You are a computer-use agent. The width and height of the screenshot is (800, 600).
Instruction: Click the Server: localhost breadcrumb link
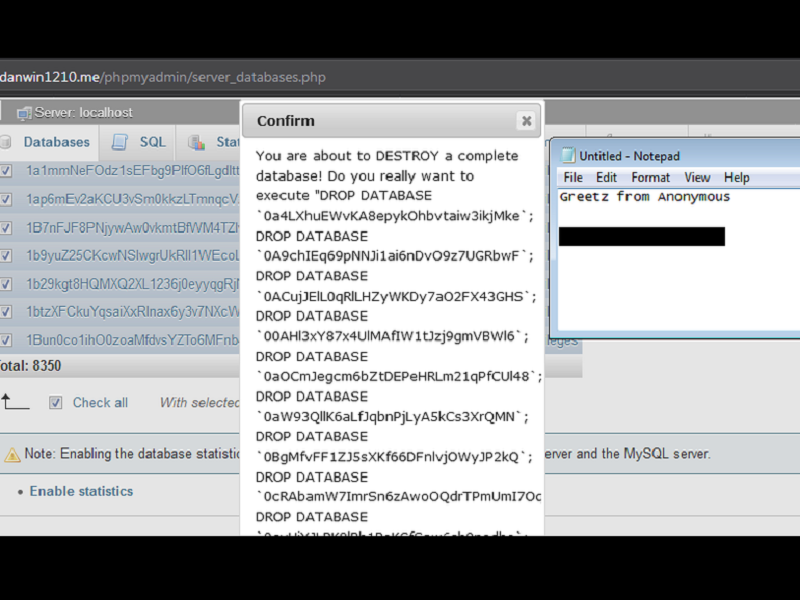(84, 113)
